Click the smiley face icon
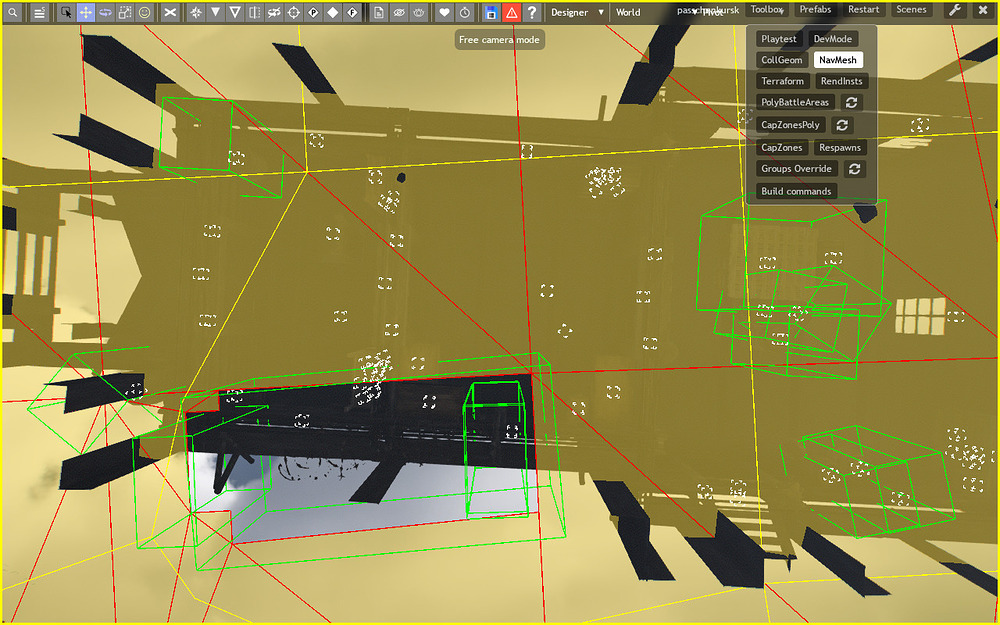 pos(145,12)
